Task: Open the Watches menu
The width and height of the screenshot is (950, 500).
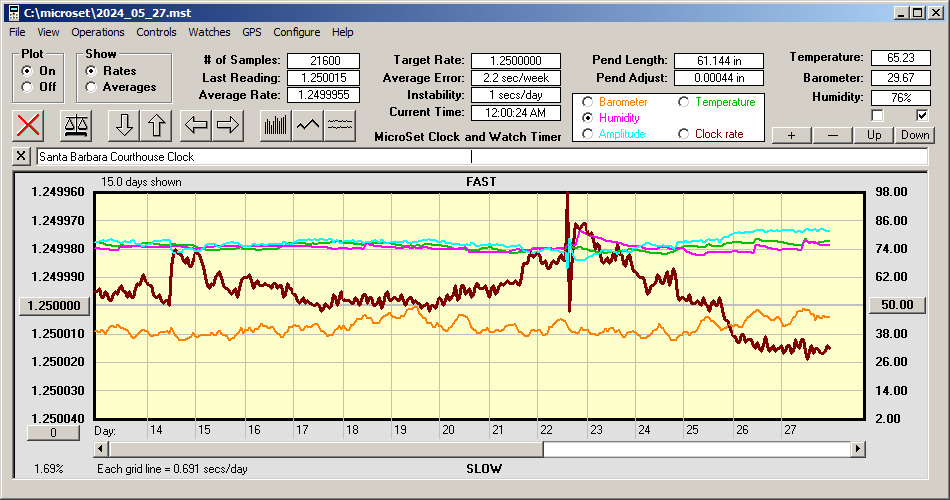Action: [209, 32]
